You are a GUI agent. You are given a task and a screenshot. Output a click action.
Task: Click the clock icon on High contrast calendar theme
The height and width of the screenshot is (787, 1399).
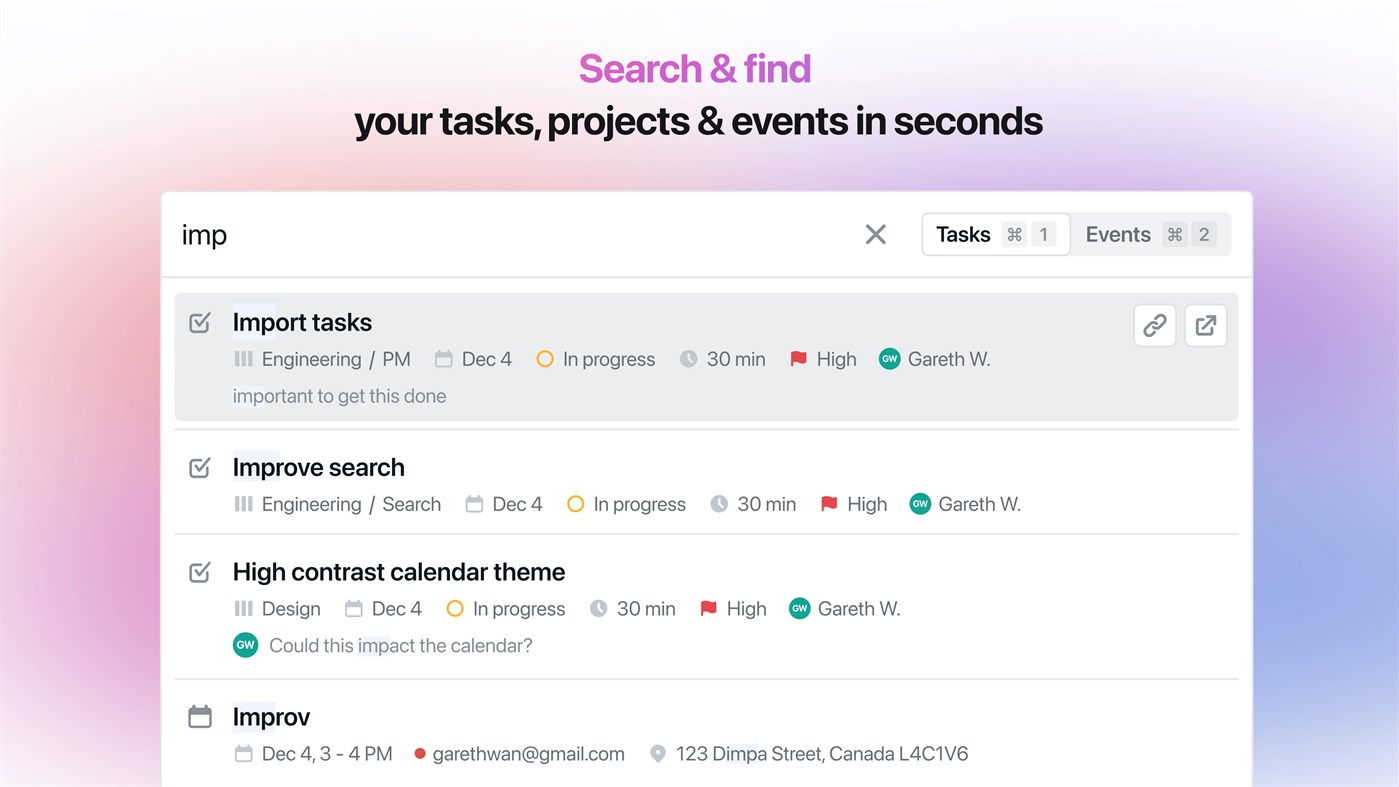[598, 608]
